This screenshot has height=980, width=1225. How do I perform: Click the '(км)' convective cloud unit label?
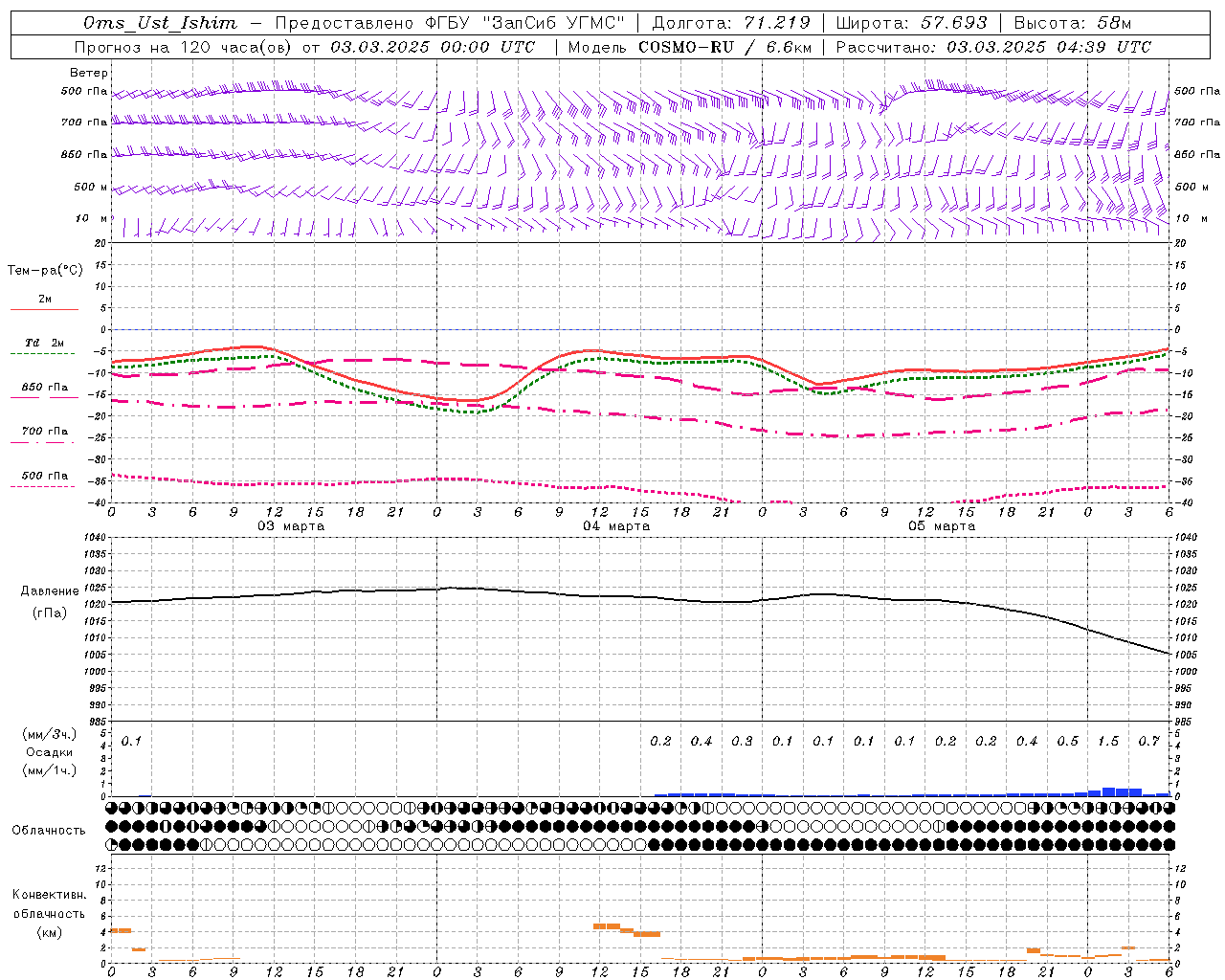coord(49,932)
